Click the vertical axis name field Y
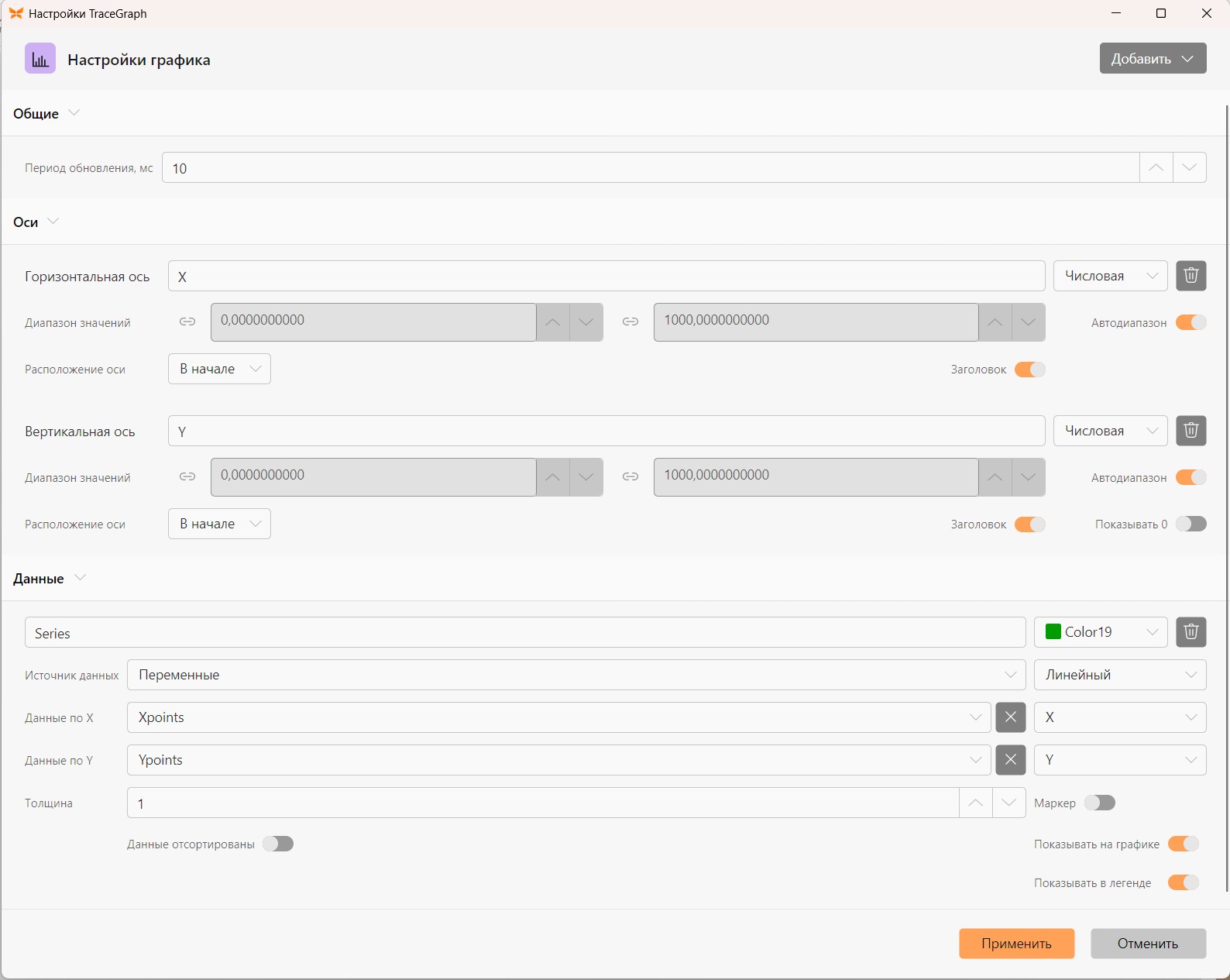This screenshot has height=980, width=1230. [606, 431]
